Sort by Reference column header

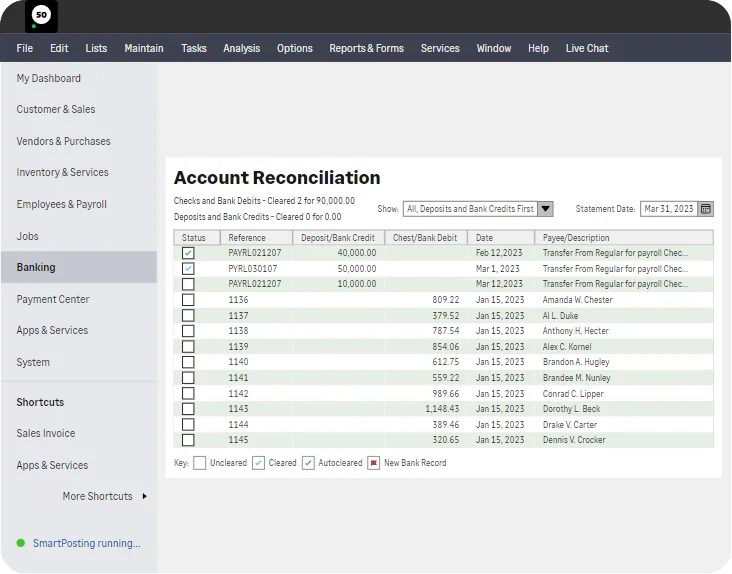[256, 238]
